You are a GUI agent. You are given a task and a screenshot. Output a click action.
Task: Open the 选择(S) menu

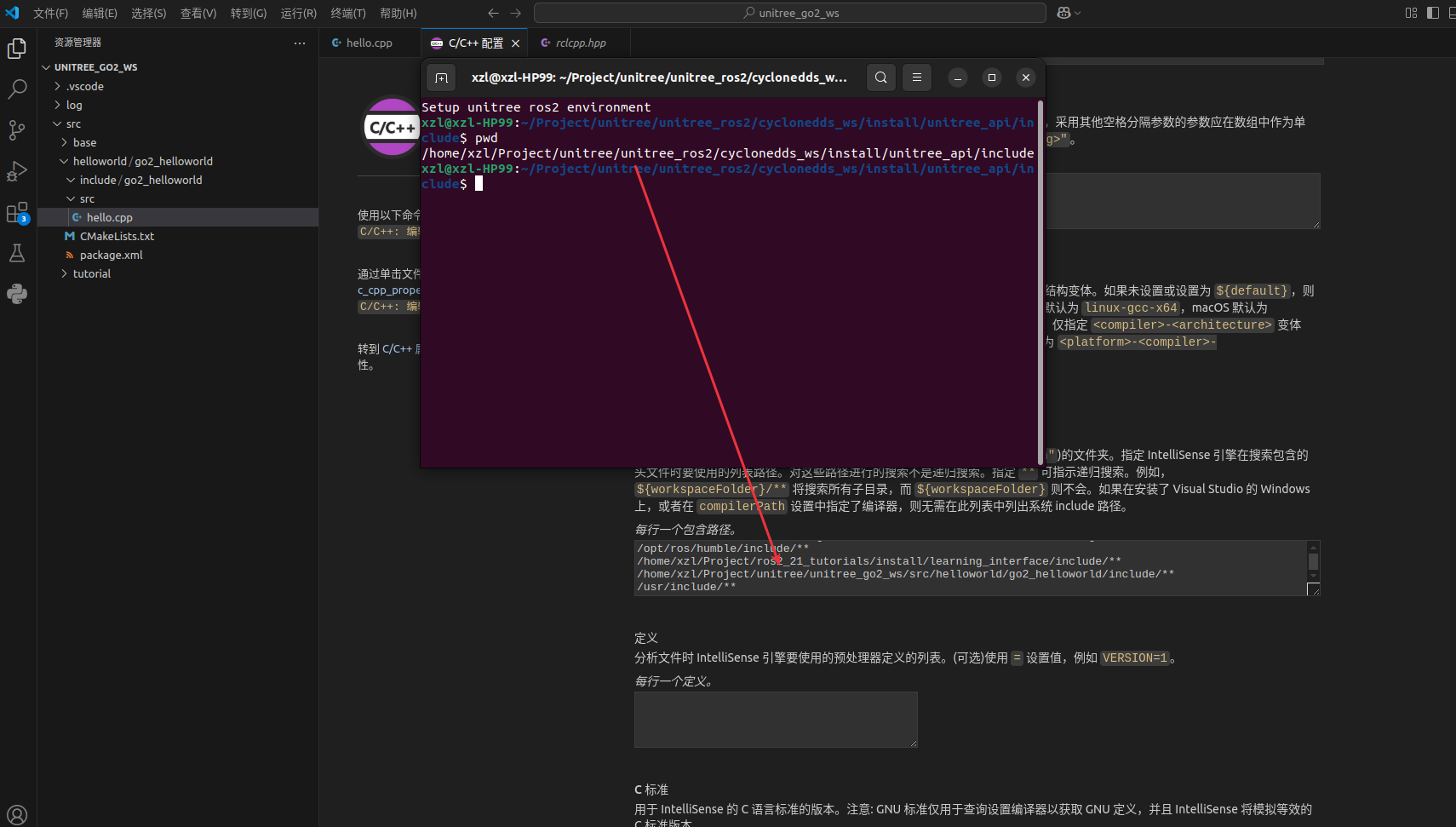[x=149, y=13]
